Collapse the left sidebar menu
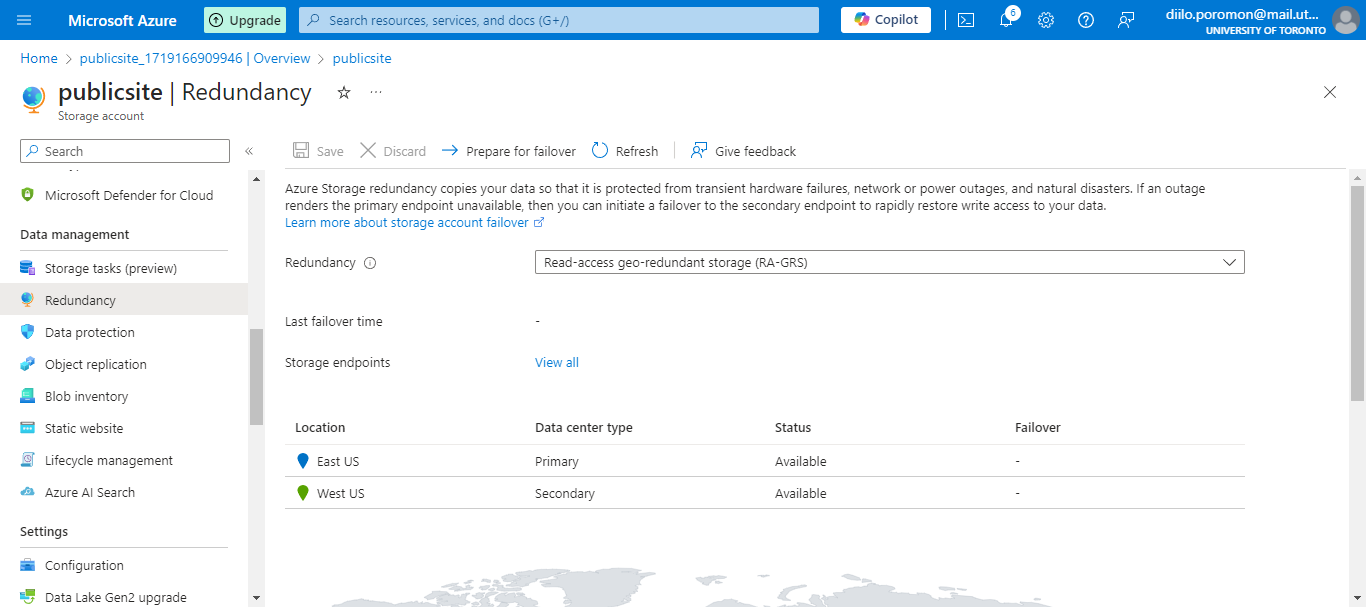The image size is (1366, 607). point(249,151)
